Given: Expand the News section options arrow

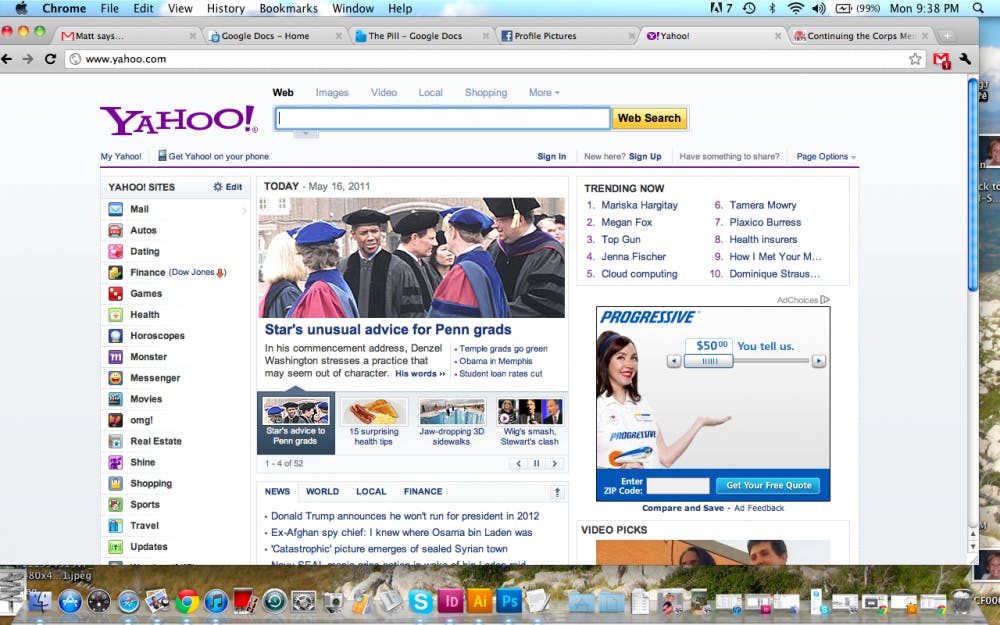Looking at the screenshot, I should pyautogui.click(x=557, y=491).
